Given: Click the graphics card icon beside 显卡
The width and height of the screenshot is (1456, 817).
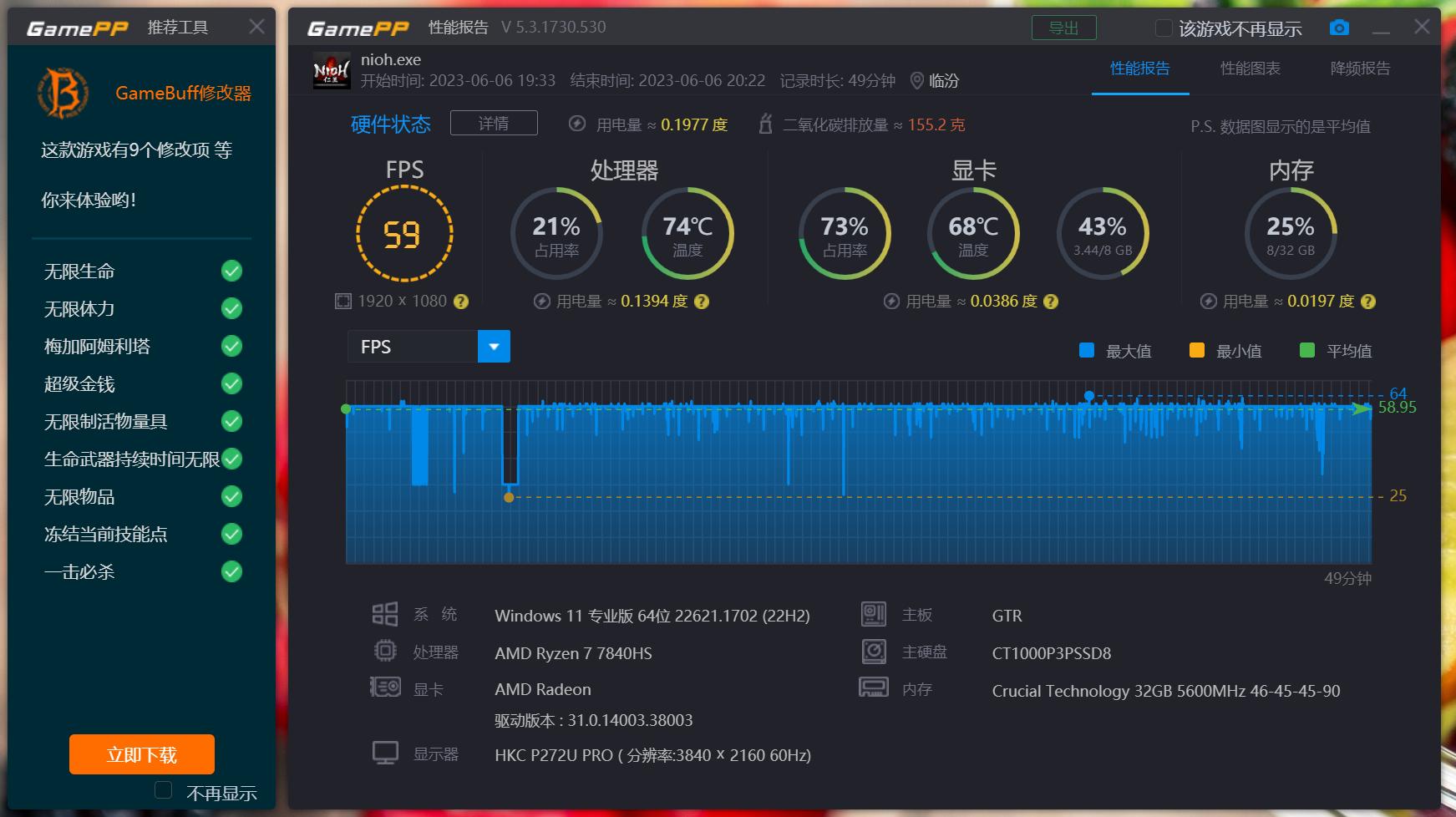Looking at the screenshot, I should 385,687.
